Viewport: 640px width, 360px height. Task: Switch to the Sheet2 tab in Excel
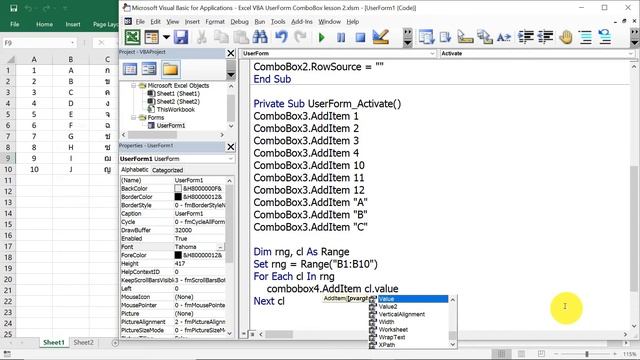(x=84, y=343)
